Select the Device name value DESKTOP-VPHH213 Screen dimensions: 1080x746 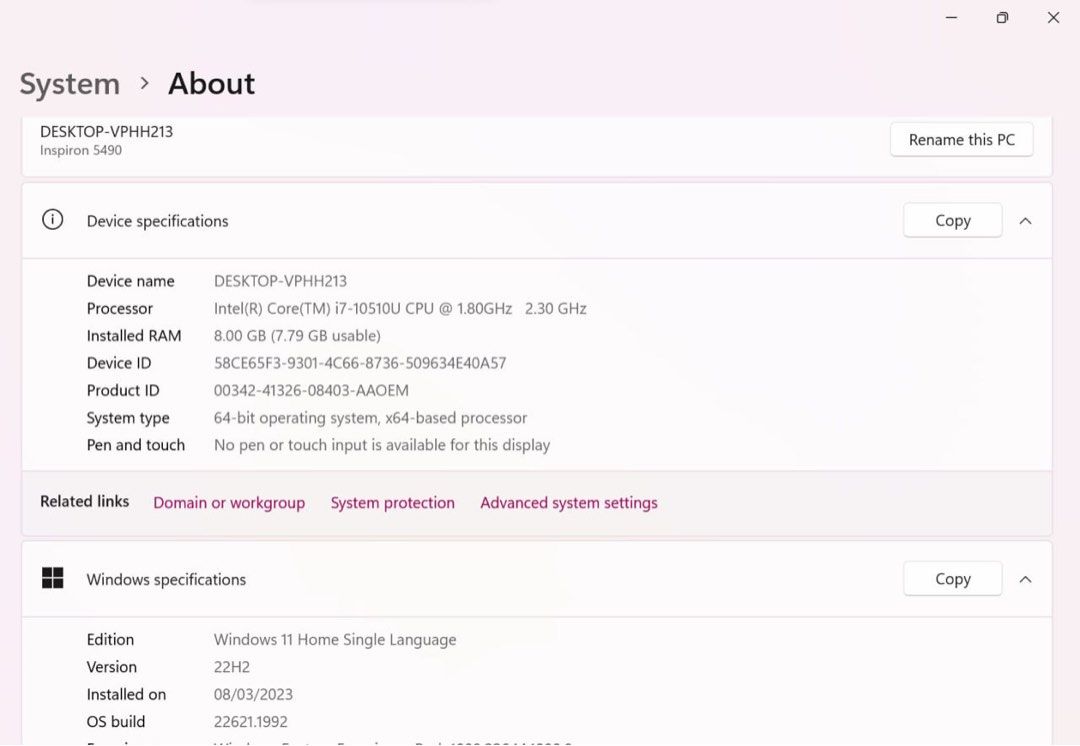pyautogui.click(x=280, y=281)
